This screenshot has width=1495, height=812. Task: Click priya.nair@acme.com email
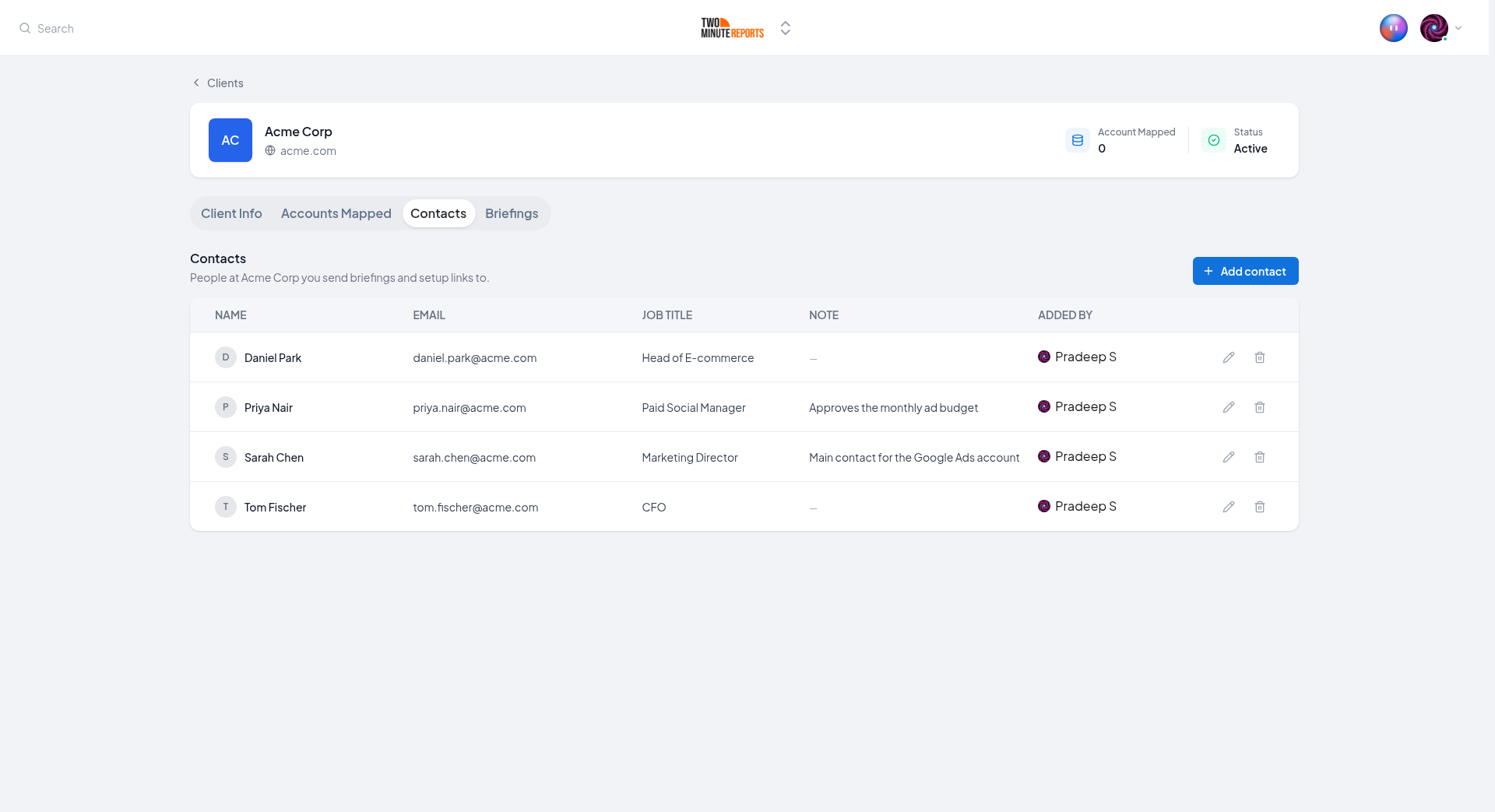coord(470,408)
